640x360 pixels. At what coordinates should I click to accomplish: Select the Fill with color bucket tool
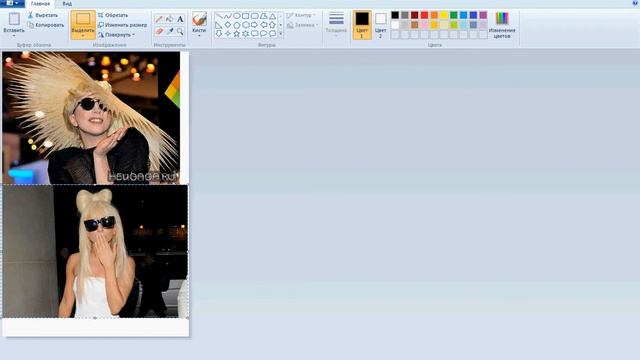point(169,19)
